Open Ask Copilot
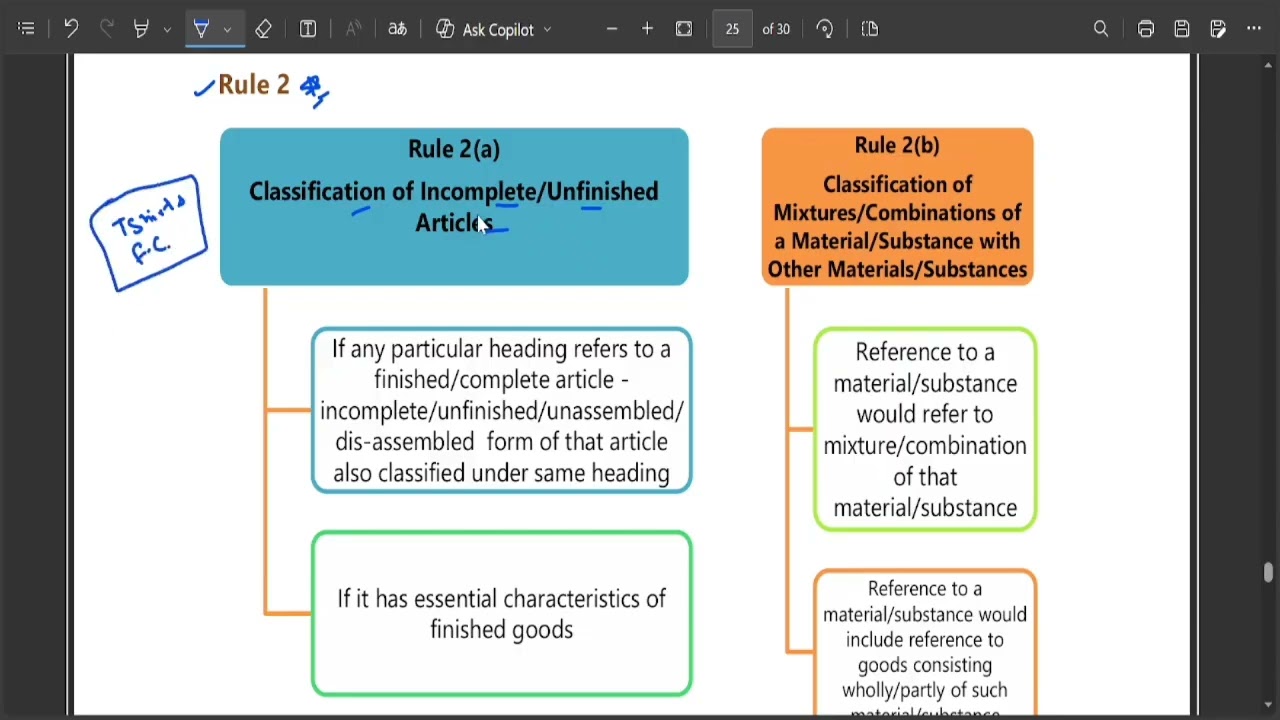The width and height of the screenshot is (1280, 720). [486, 29]
